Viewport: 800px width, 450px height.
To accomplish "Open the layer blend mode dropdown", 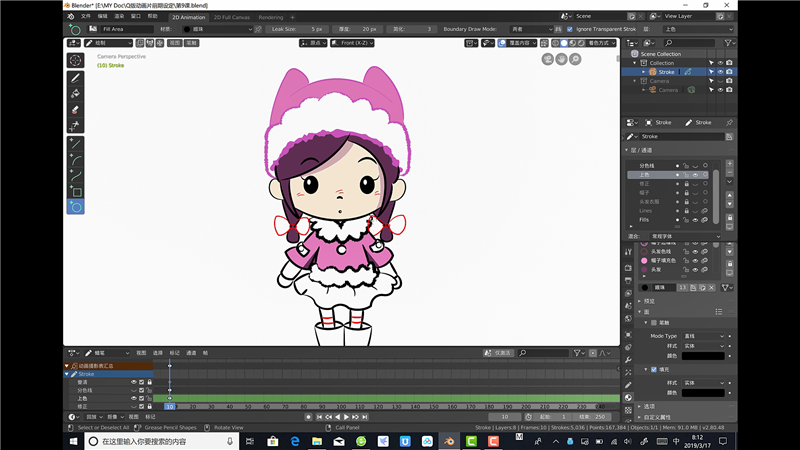I will [x=685, y=236].
